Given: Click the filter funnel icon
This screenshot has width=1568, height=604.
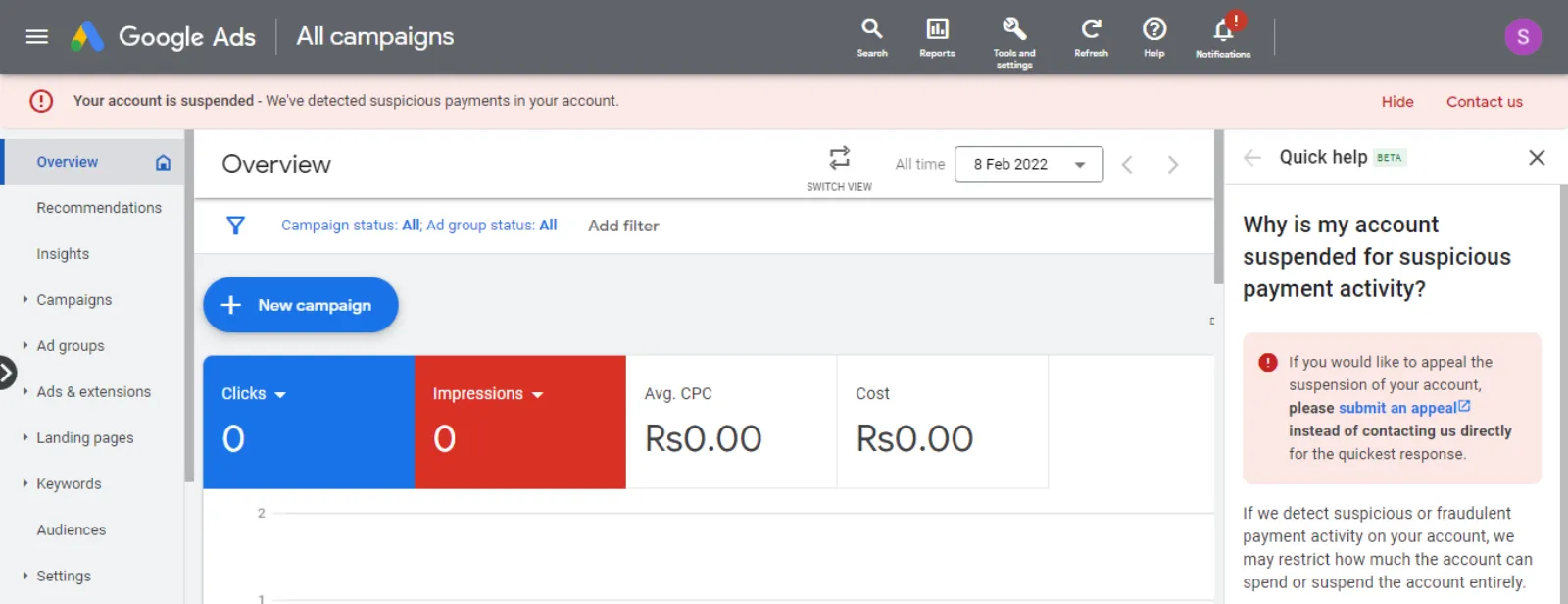Looking at the screenshot, I should [235, 226].
